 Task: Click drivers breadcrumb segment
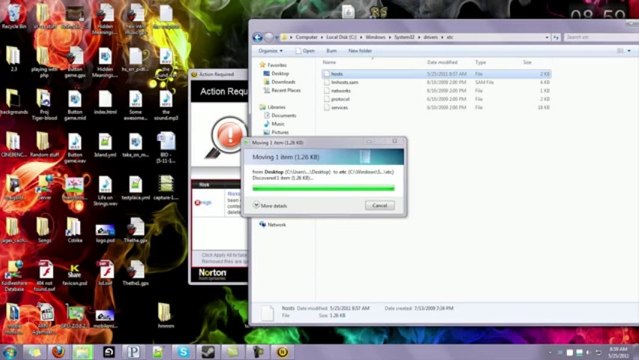(x=430, y=37)
